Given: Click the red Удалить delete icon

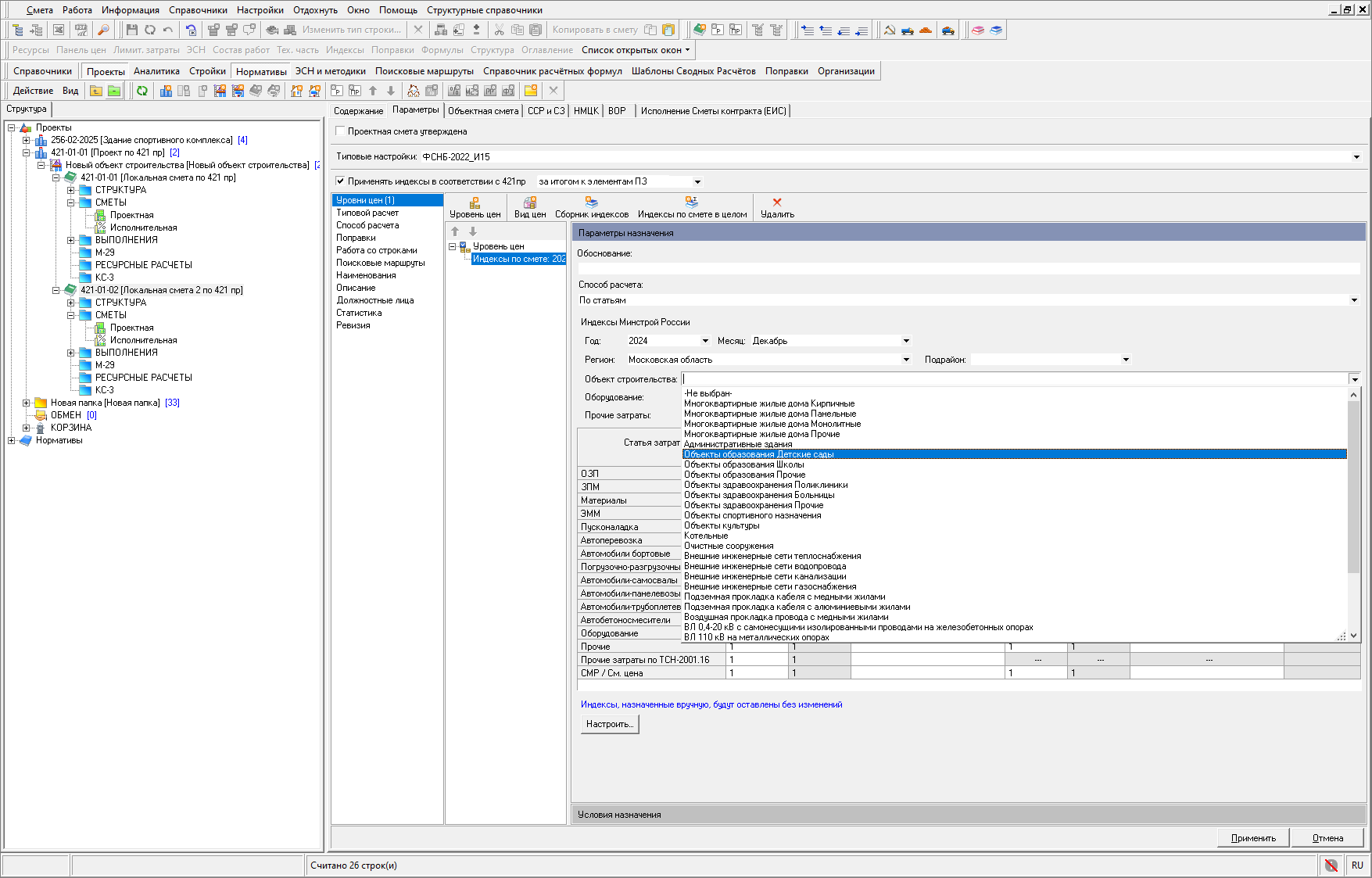Looking at the screenshot, I should click(776, 207).
